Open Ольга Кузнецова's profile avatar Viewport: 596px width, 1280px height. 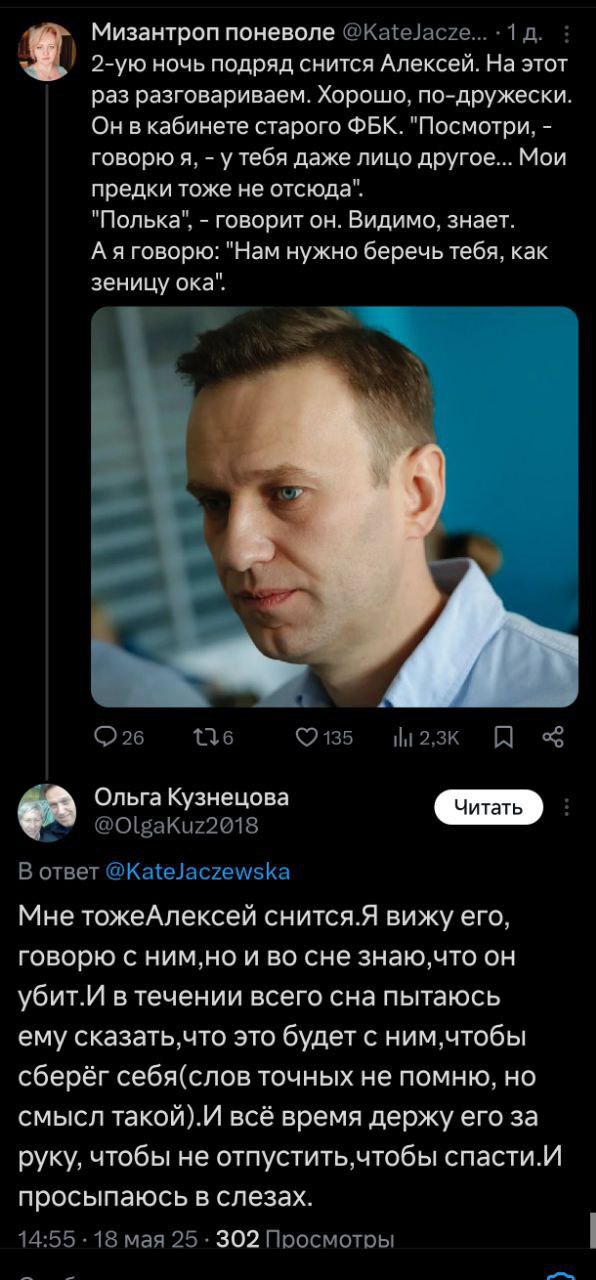pyautogui.click(x=46, y=812)
